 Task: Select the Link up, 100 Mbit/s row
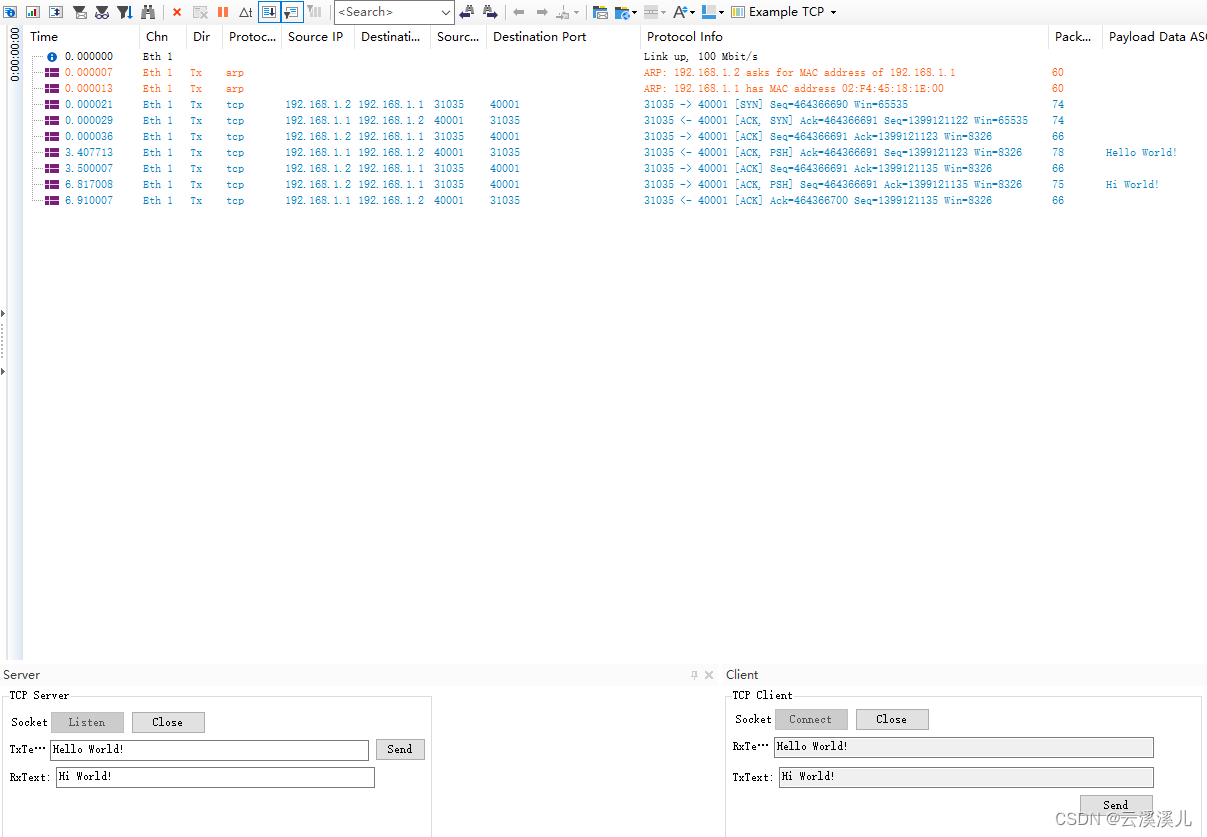[615, 57]
